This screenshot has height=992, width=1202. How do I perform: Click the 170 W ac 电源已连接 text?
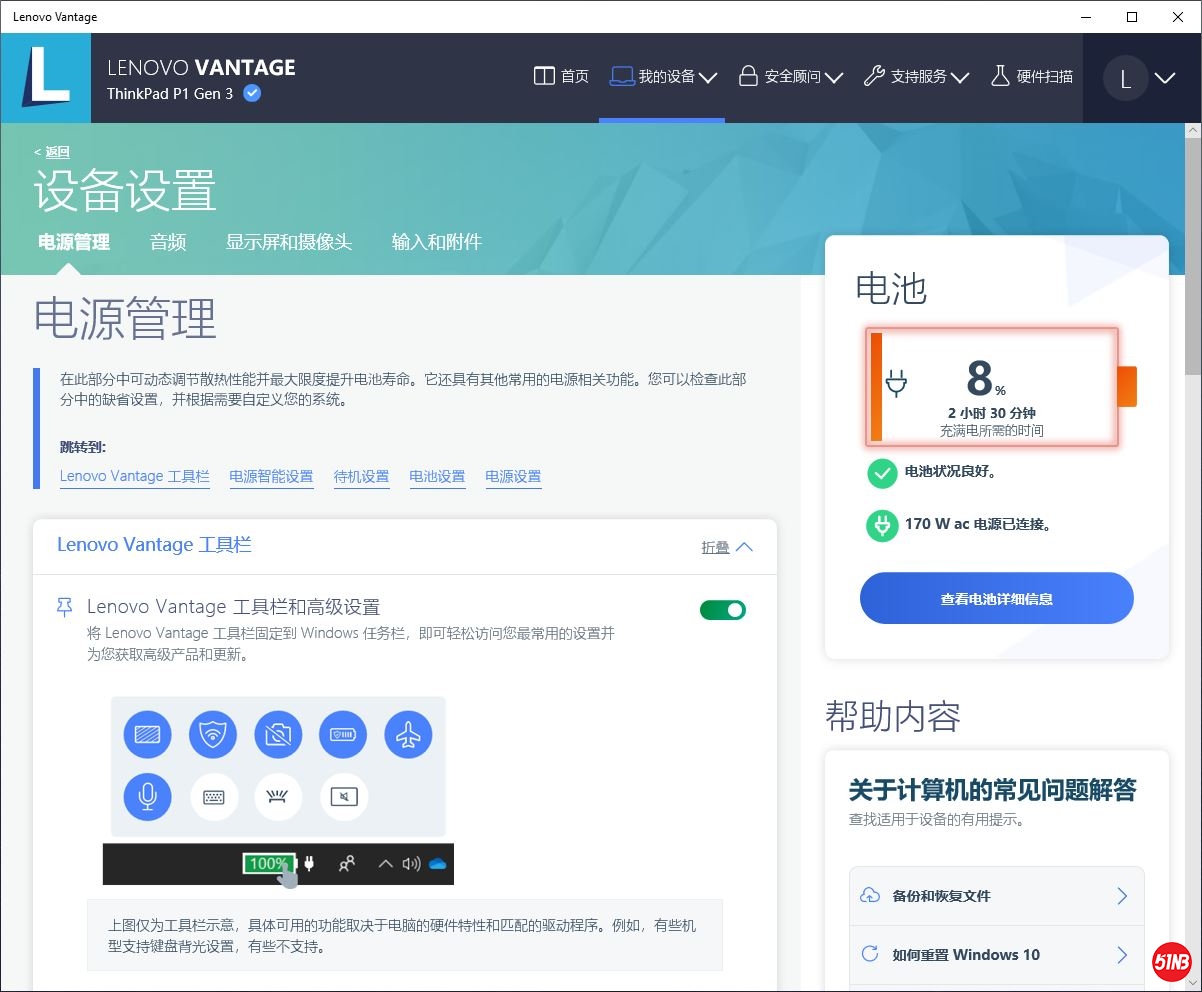click(x=978, y=524)
